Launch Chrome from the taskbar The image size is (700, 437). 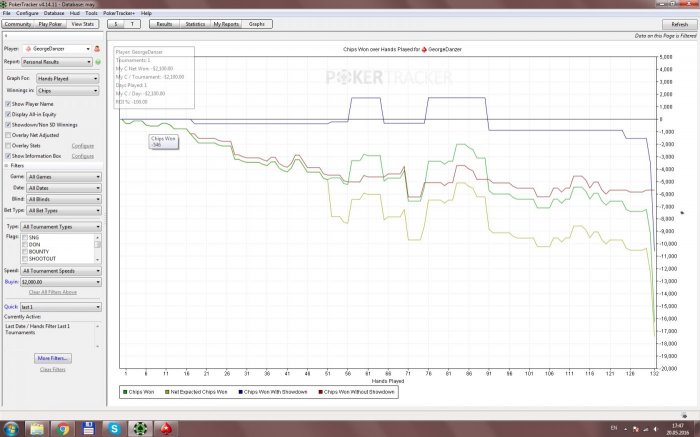coord(62,428)
